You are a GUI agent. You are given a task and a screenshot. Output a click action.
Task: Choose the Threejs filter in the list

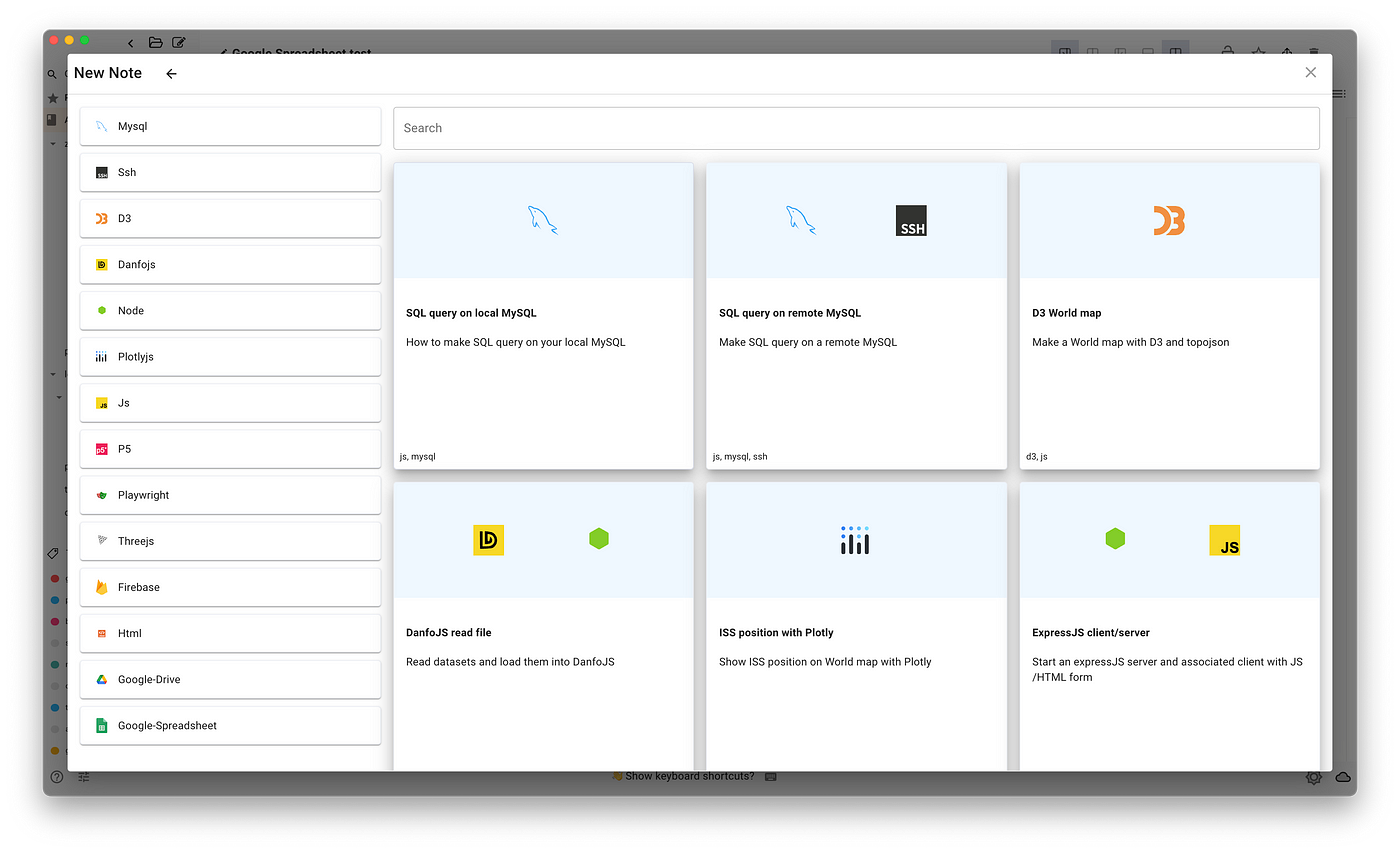(230, 541)
